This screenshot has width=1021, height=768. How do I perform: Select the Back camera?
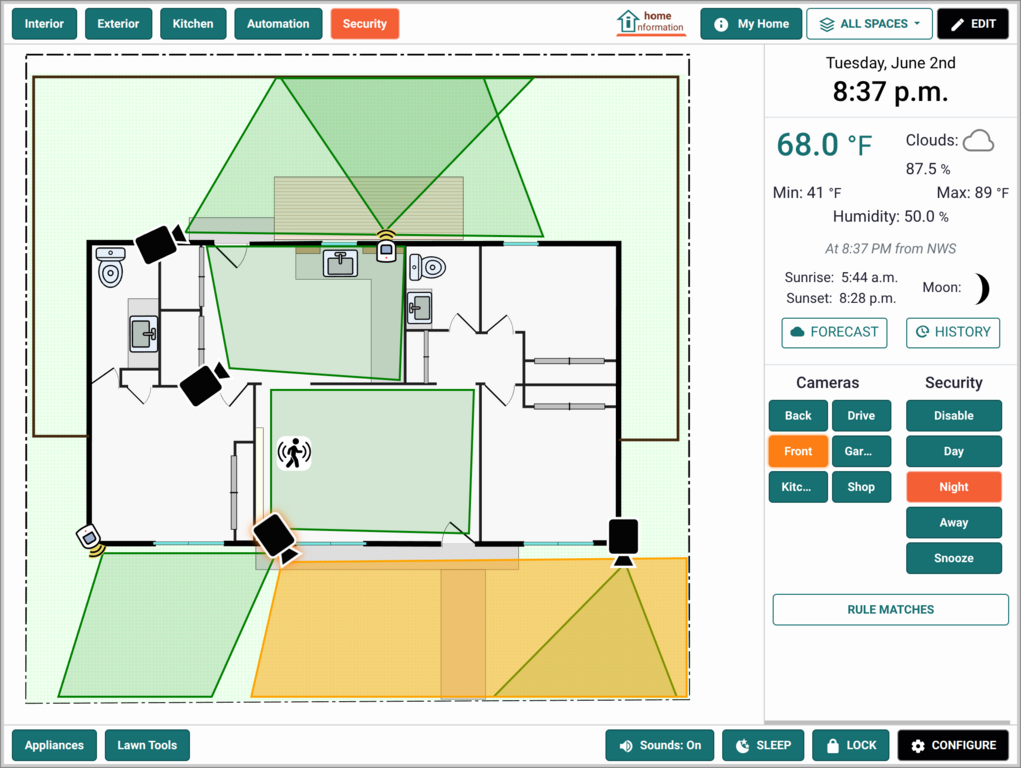(798, 416)
